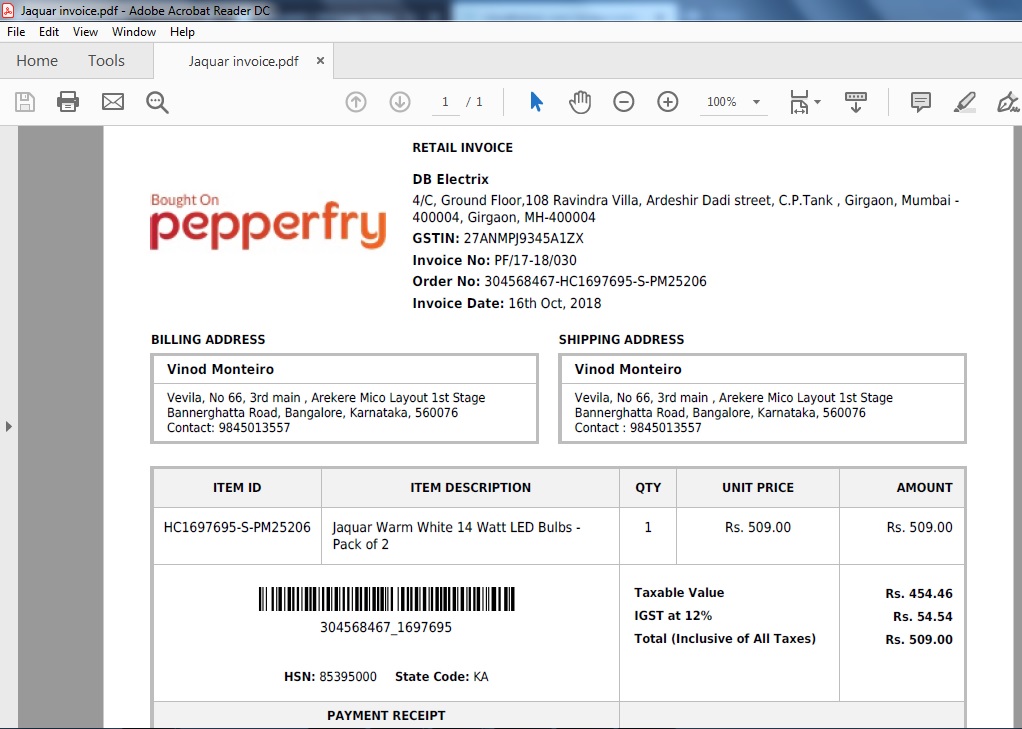
Task: Open the 100% zoom level dropdown
Action: click(756, 102)
